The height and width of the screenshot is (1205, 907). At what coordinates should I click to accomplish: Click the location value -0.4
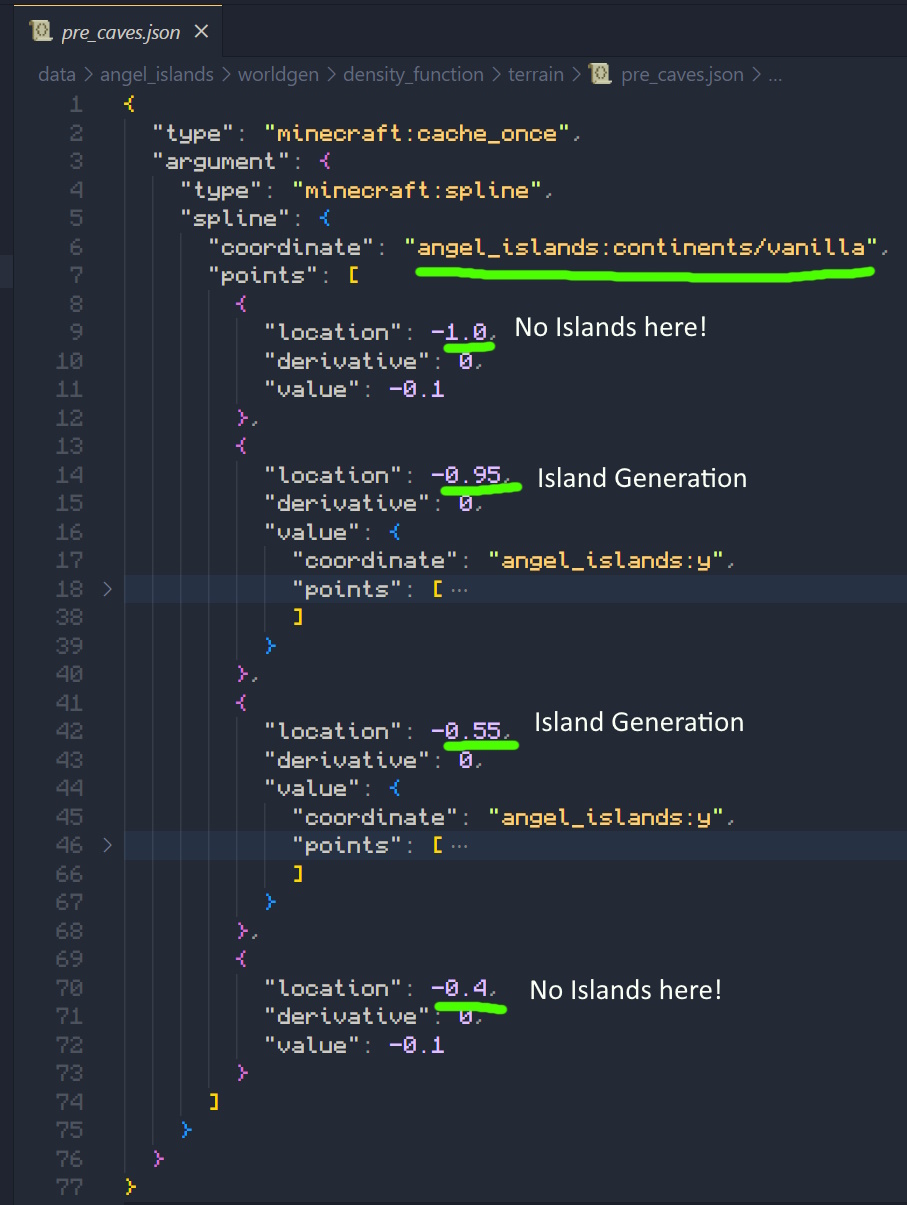(x=459, y=988)
